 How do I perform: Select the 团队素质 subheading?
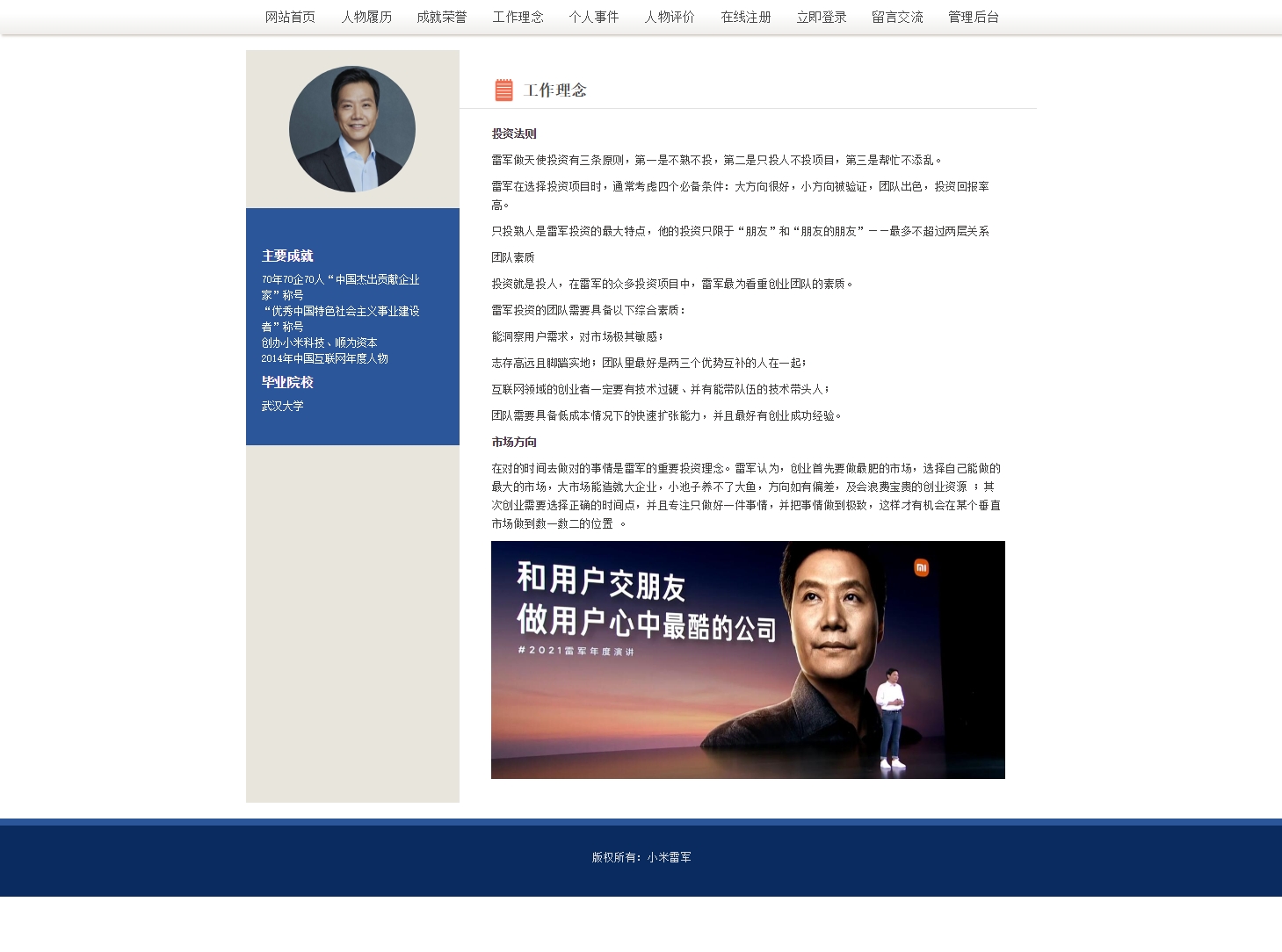click(x=513, y=257)
